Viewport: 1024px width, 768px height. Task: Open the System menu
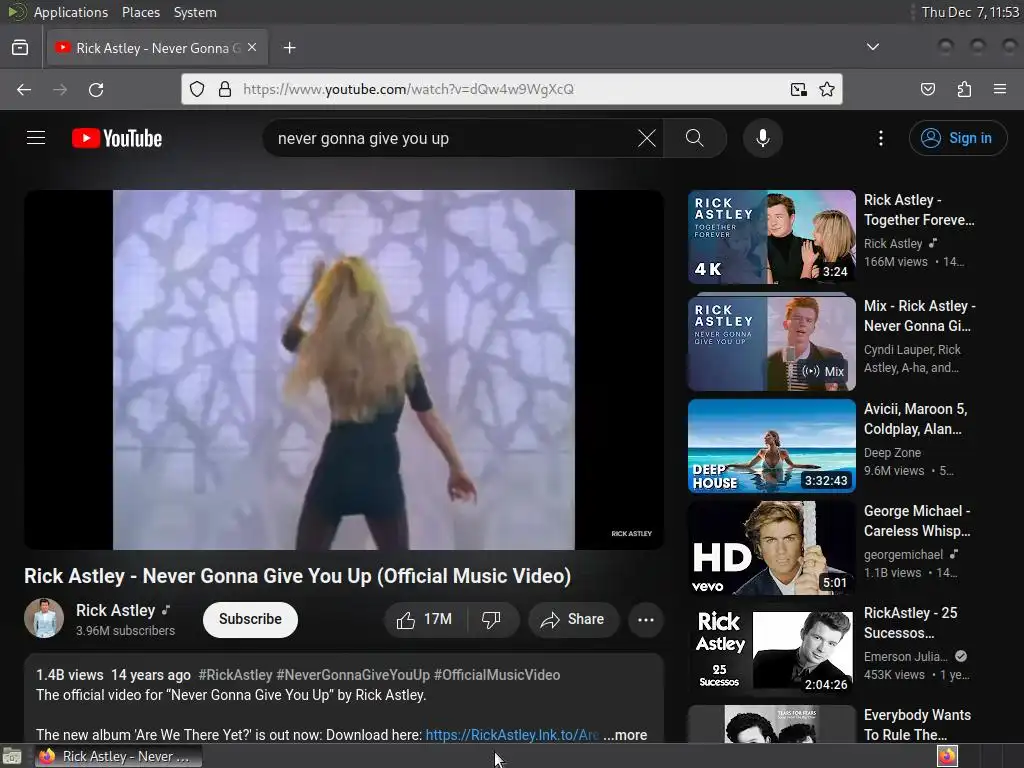pyautogui.click(x=195, y=12)
